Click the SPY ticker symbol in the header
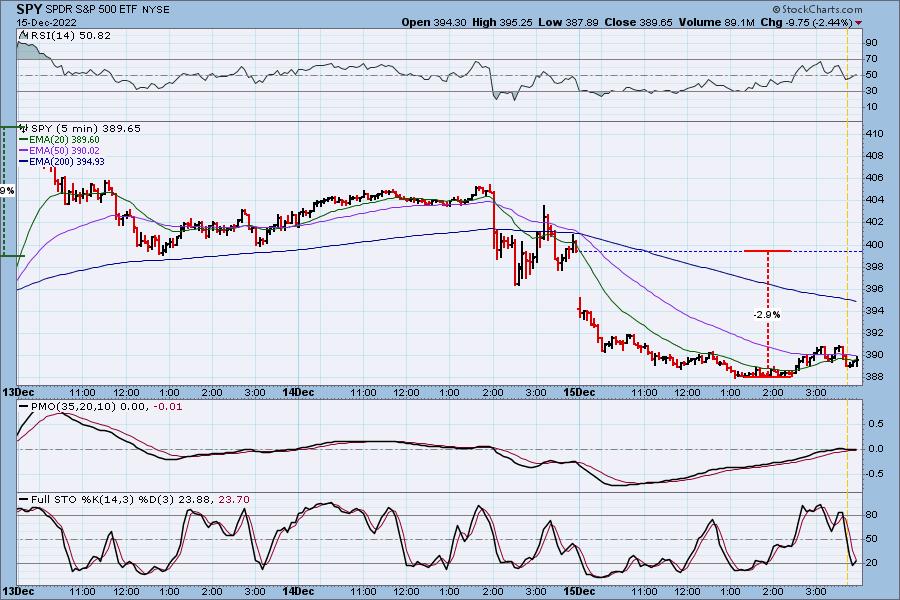 click(x=29, y=9)
